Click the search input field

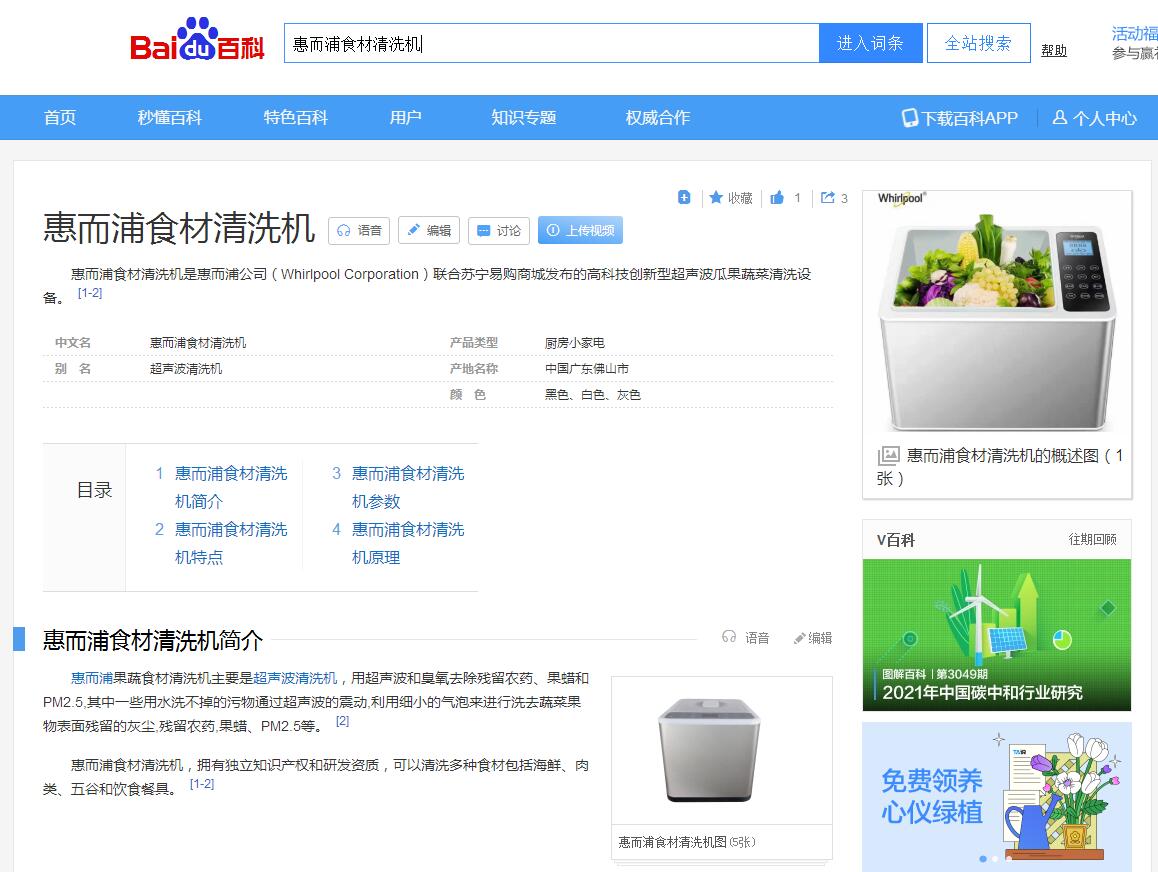[x=552, y=44]
